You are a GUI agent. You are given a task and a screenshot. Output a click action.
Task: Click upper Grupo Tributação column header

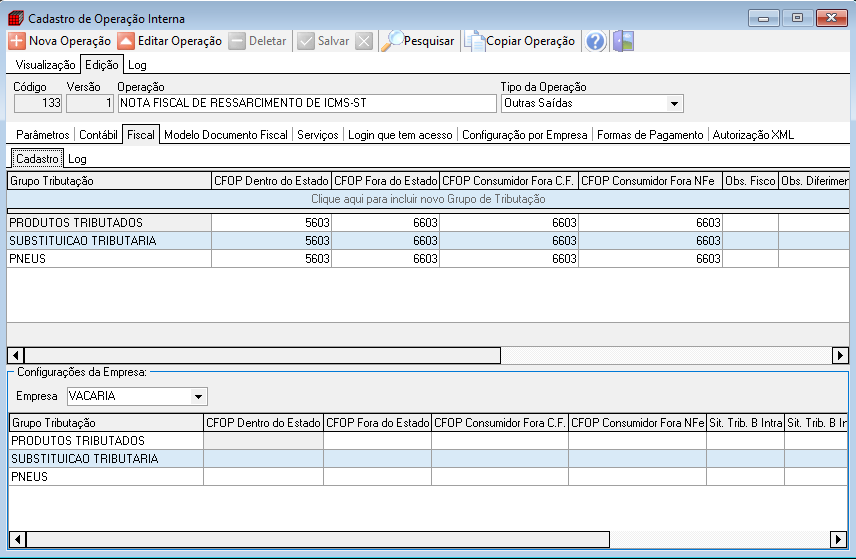point(109,181)
